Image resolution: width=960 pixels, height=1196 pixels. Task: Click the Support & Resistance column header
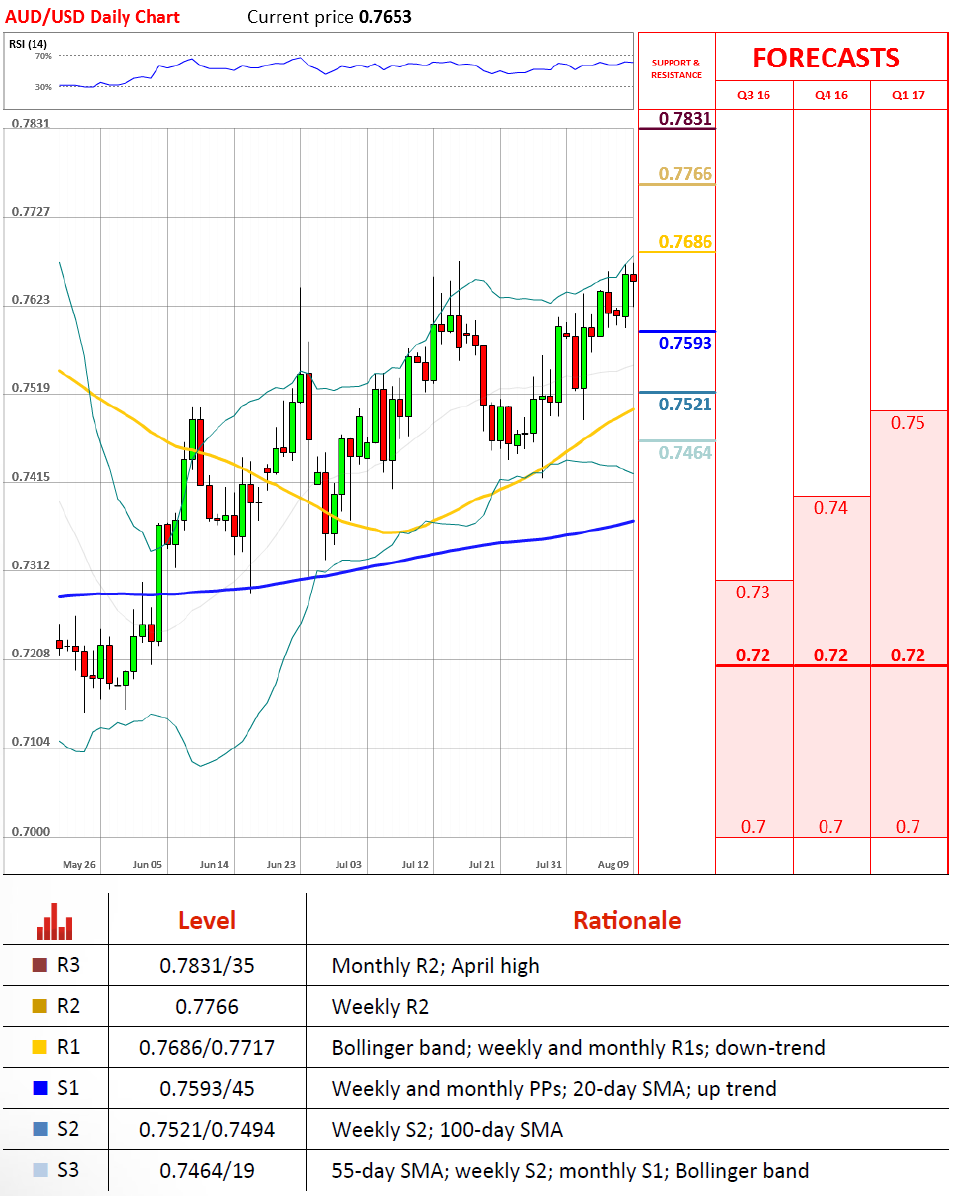(677, 69)
